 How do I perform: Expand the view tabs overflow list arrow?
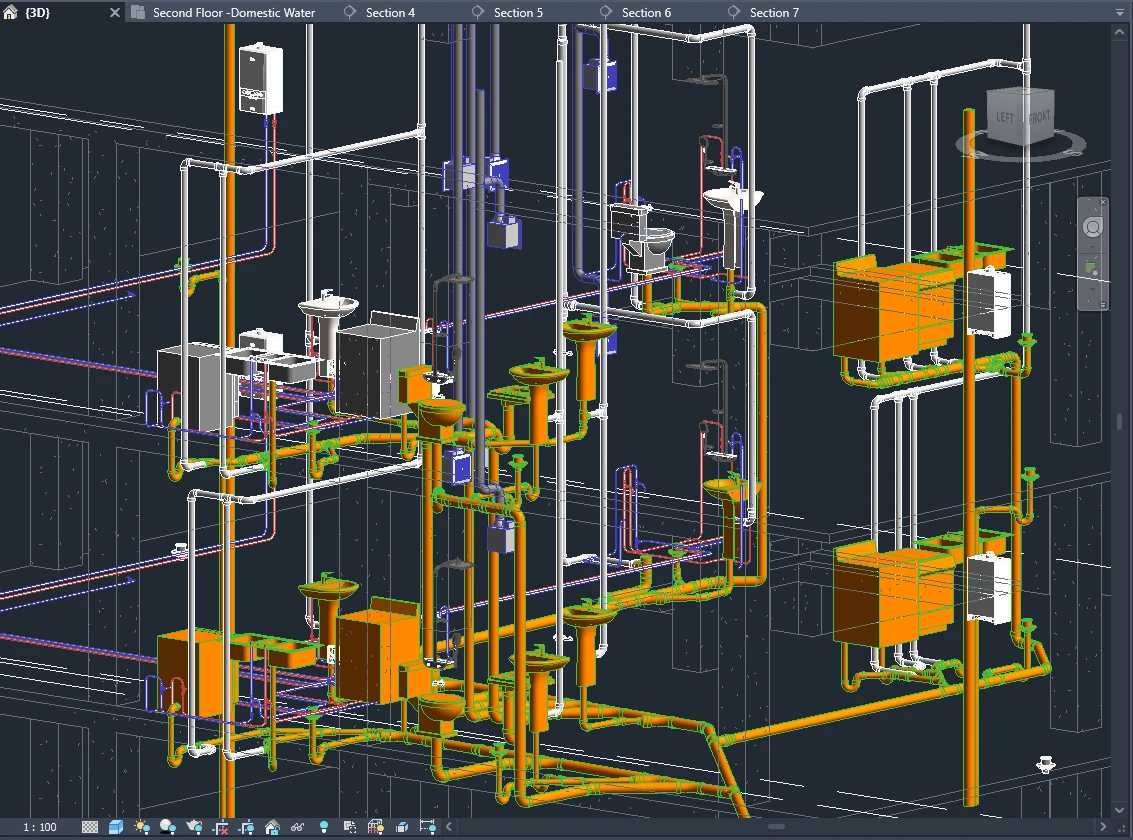click(1121, 12)
